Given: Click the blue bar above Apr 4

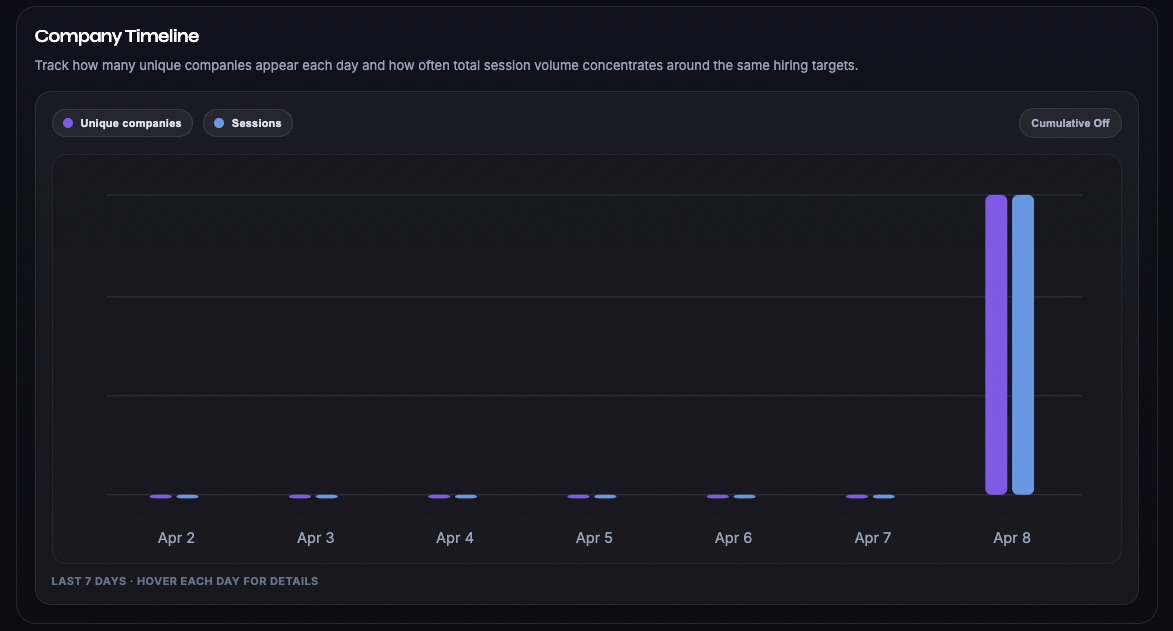Looking at the screenshot, I should [x=464, y=495].
